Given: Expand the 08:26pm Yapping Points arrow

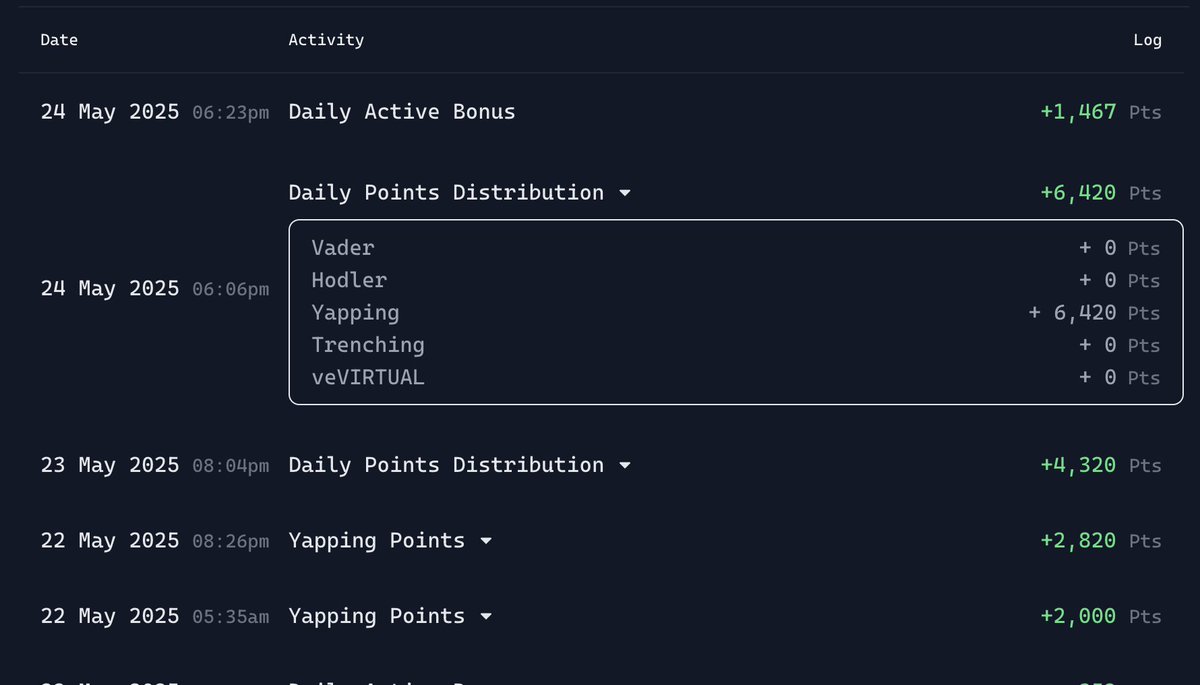Looking at the screenshot, I should tap(486, 541).
